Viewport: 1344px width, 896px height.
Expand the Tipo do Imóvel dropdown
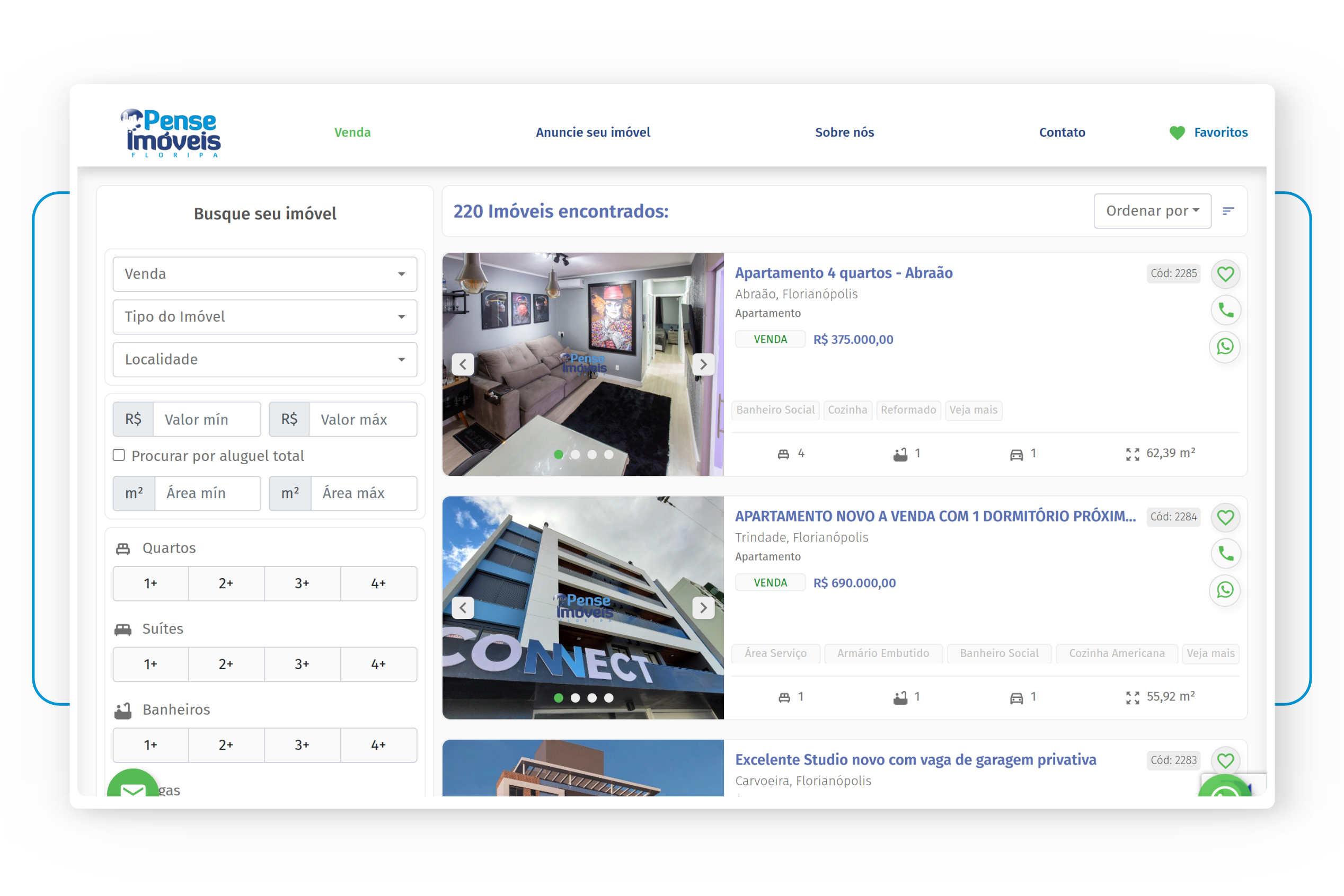264,316
